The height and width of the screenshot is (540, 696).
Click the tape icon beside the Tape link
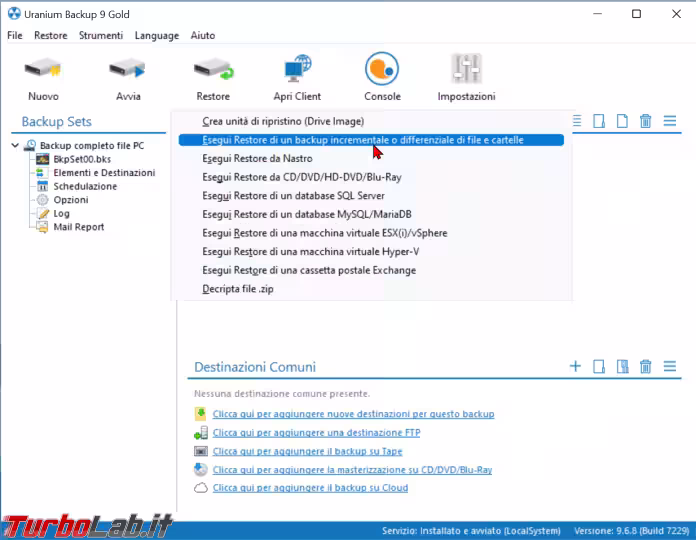(201, 451)
